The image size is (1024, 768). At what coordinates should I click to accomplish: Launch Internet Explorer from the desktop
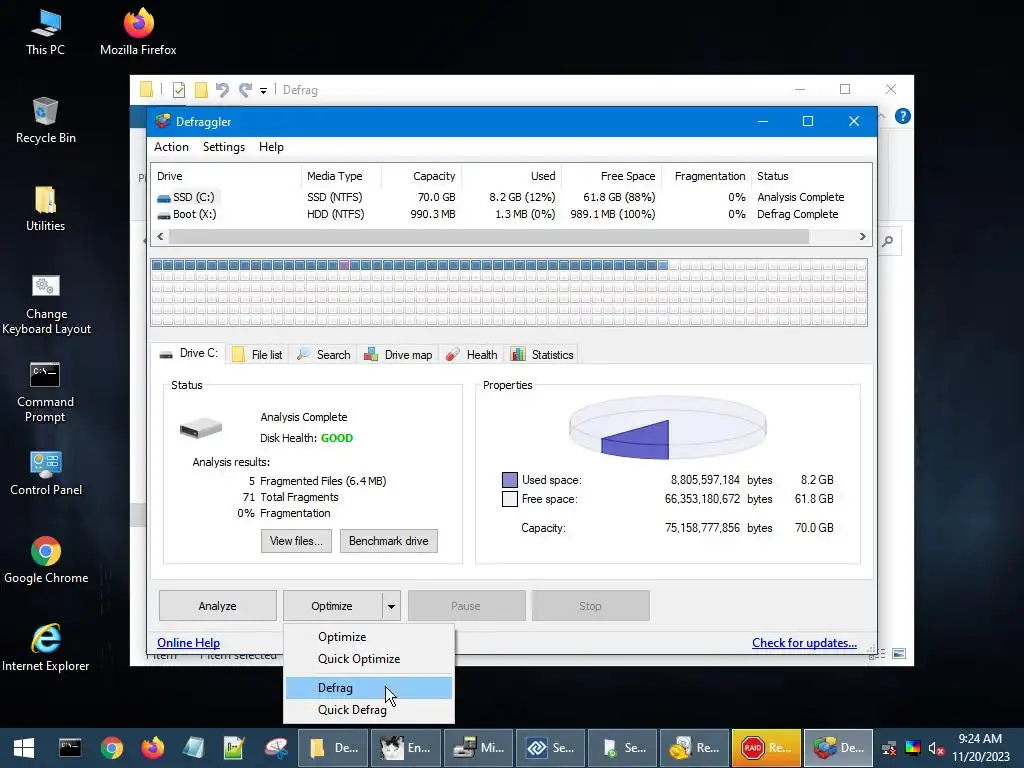(46, 648)
